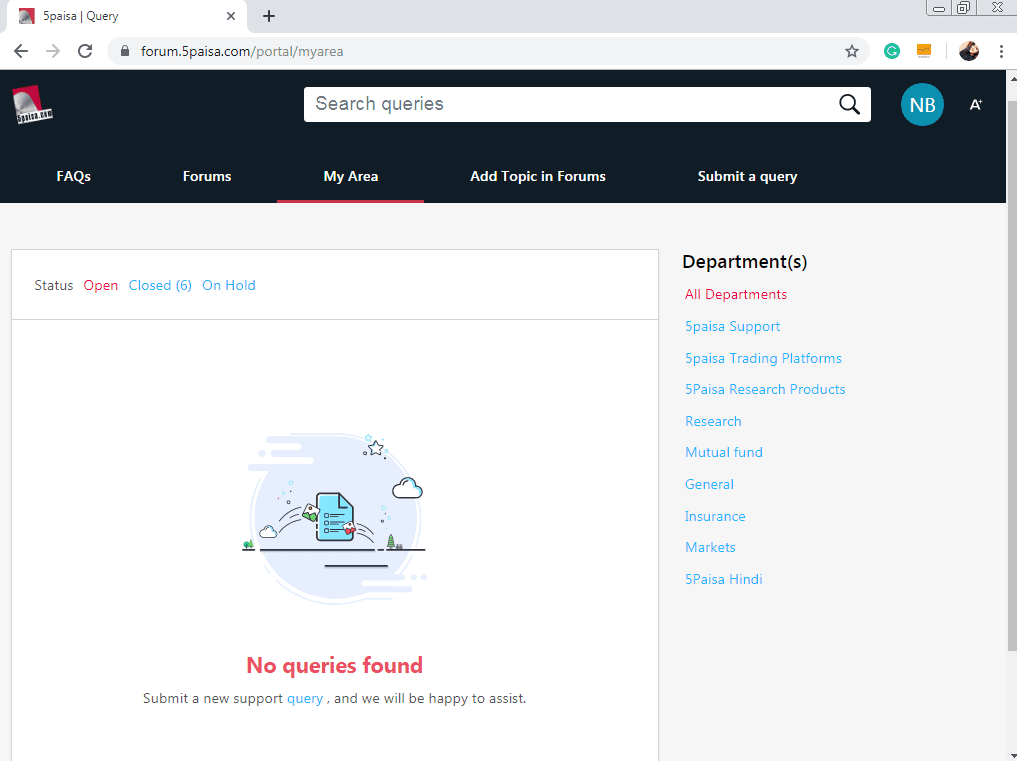Bookmark this page with star icon

click(x=852, y=51)
